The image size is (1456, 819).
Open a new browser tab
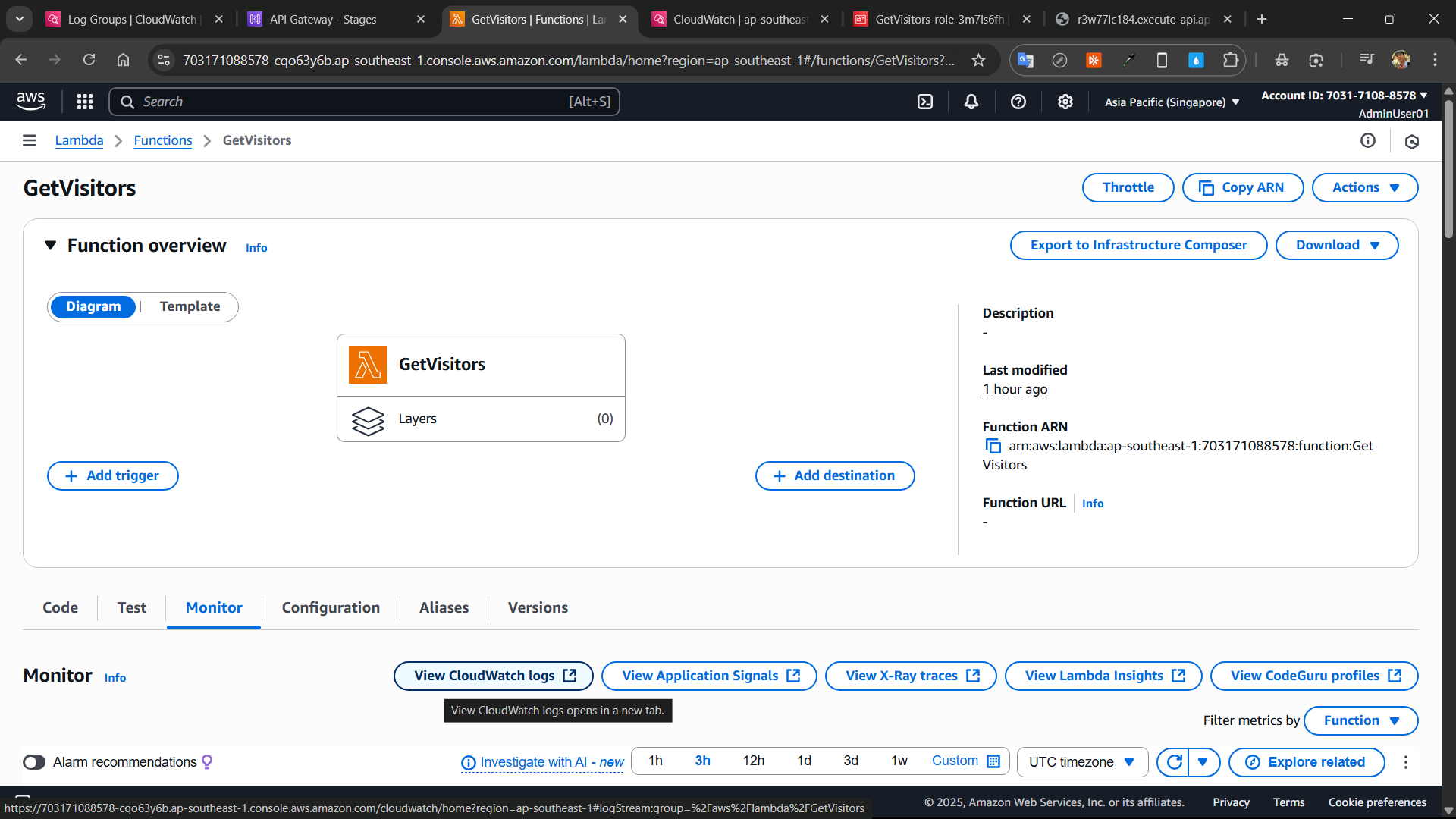1262,19
